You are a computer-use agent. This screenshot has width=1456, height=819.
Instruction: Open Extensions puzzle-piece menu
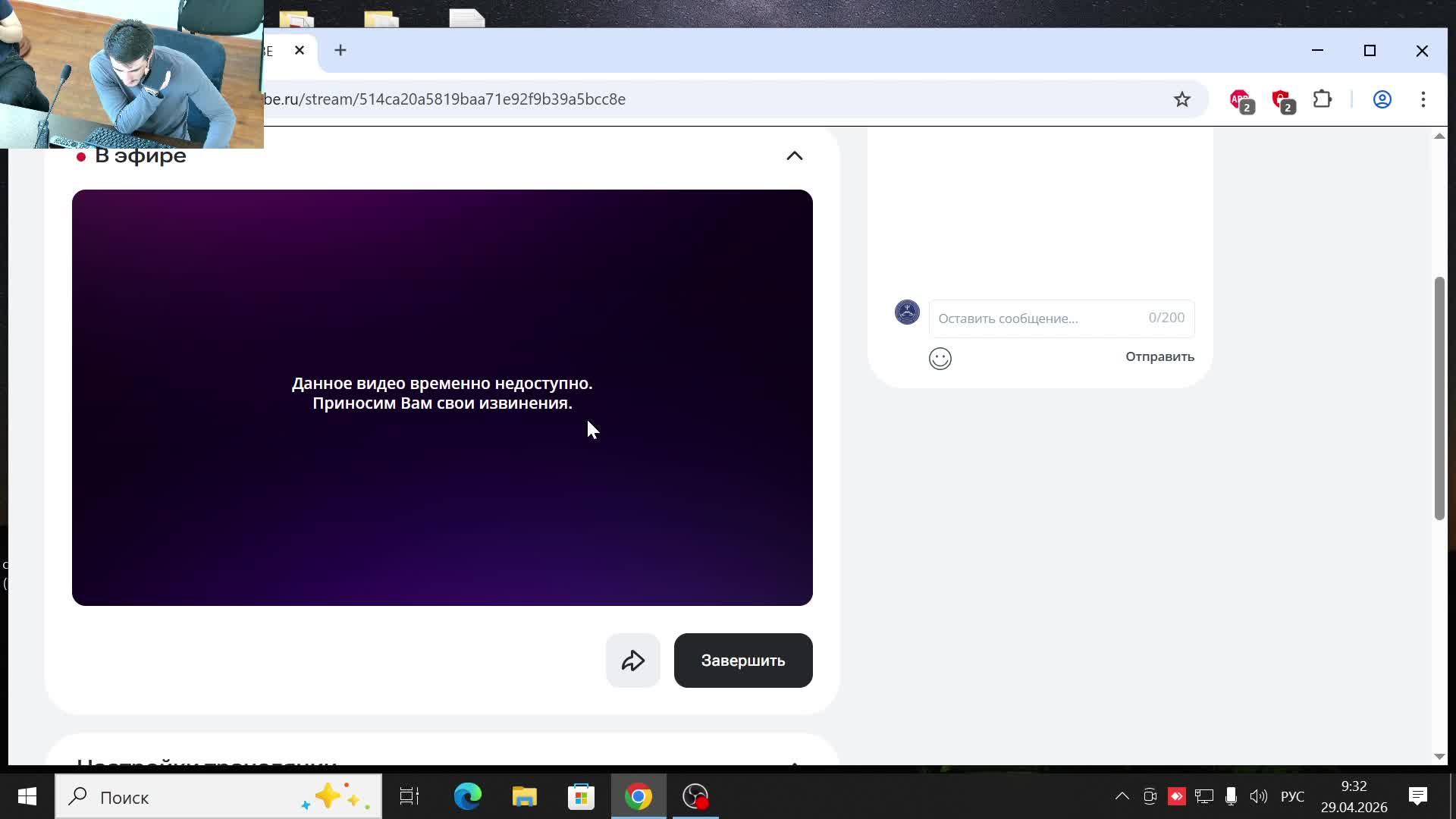pos(1323,99)
